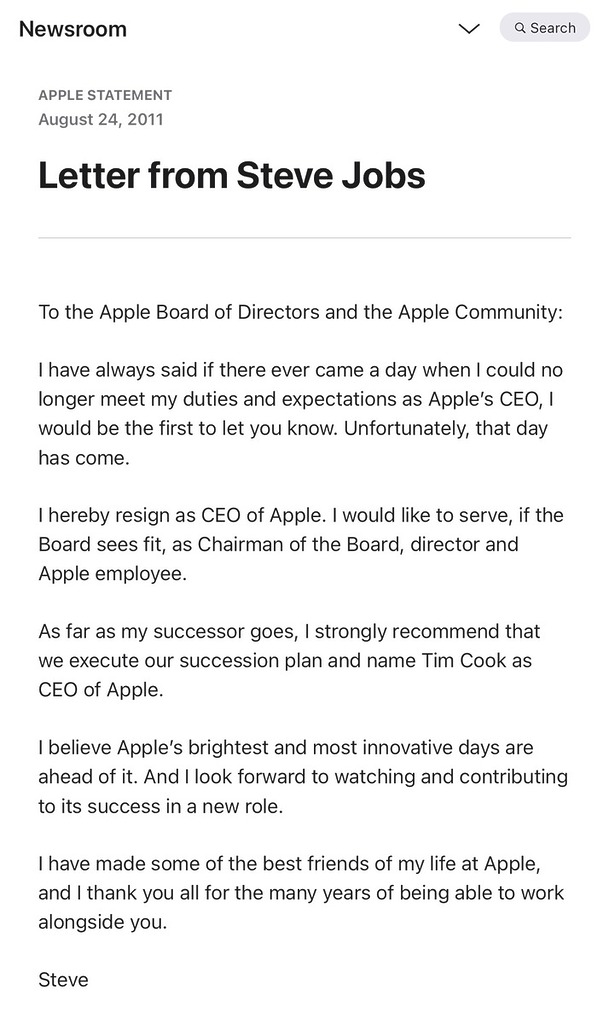
Task: Click the name "Tim Cook" in the letter
Action: point(464,660)
